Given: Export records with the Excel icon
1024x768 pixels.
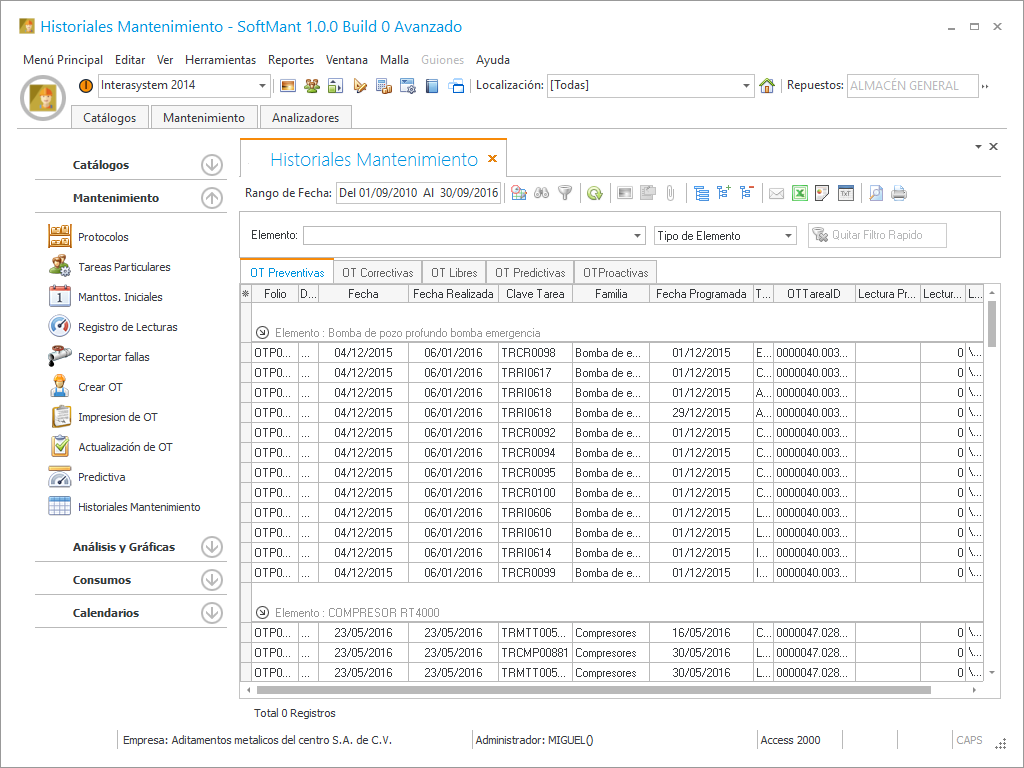Looking at the screenshot, I should pyautogui.click(x=800, y=193).
